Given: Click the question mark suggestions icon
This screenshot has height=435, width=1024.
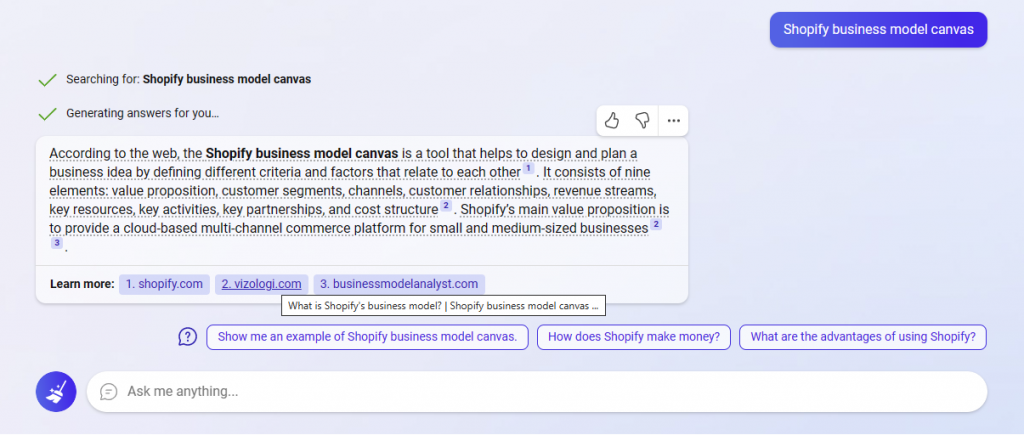Looking at the screenshot, I should [187, 337].
